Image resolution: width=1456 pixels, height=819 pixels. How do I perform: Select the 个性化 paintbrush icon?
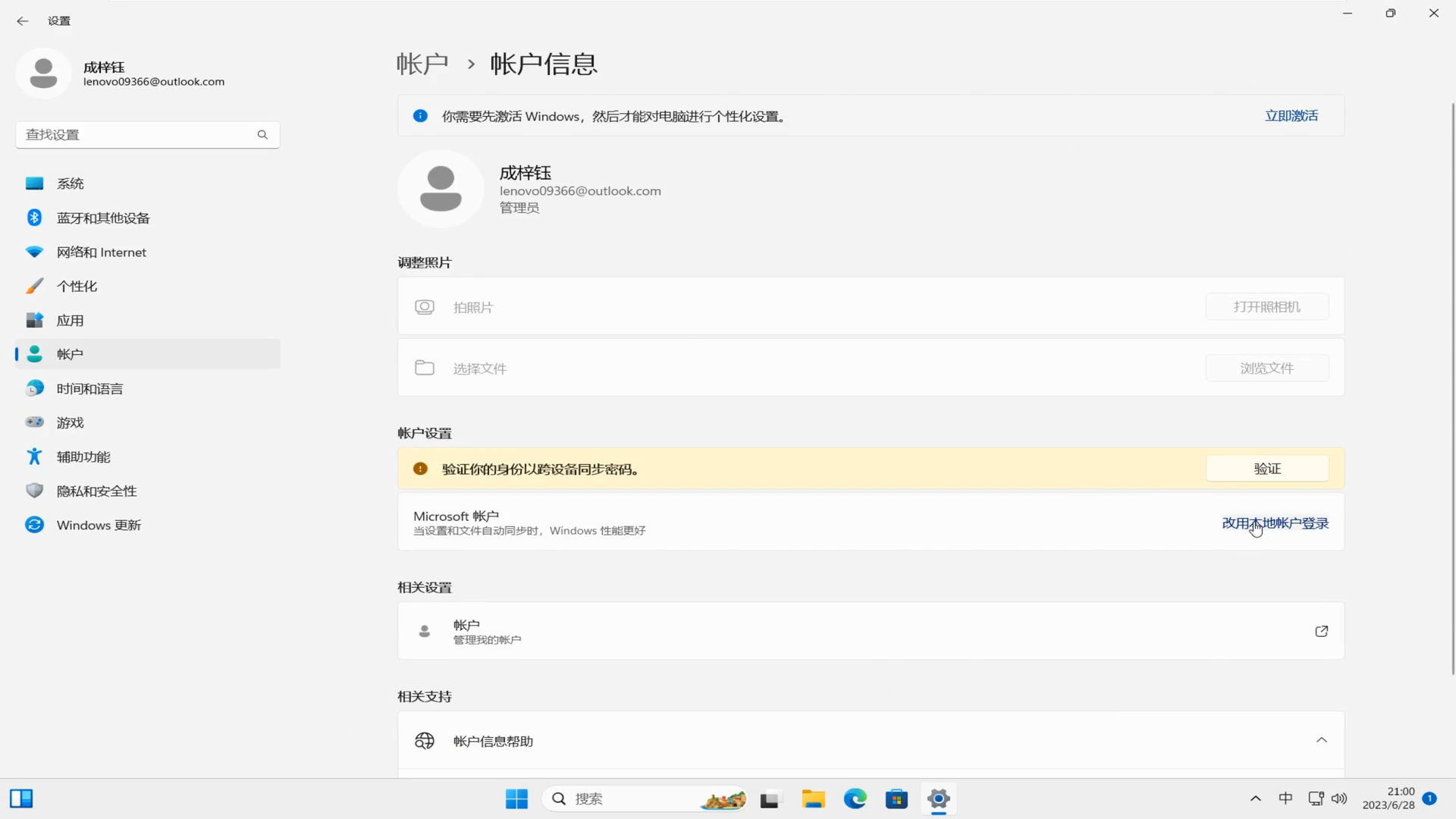coord(34,286)
